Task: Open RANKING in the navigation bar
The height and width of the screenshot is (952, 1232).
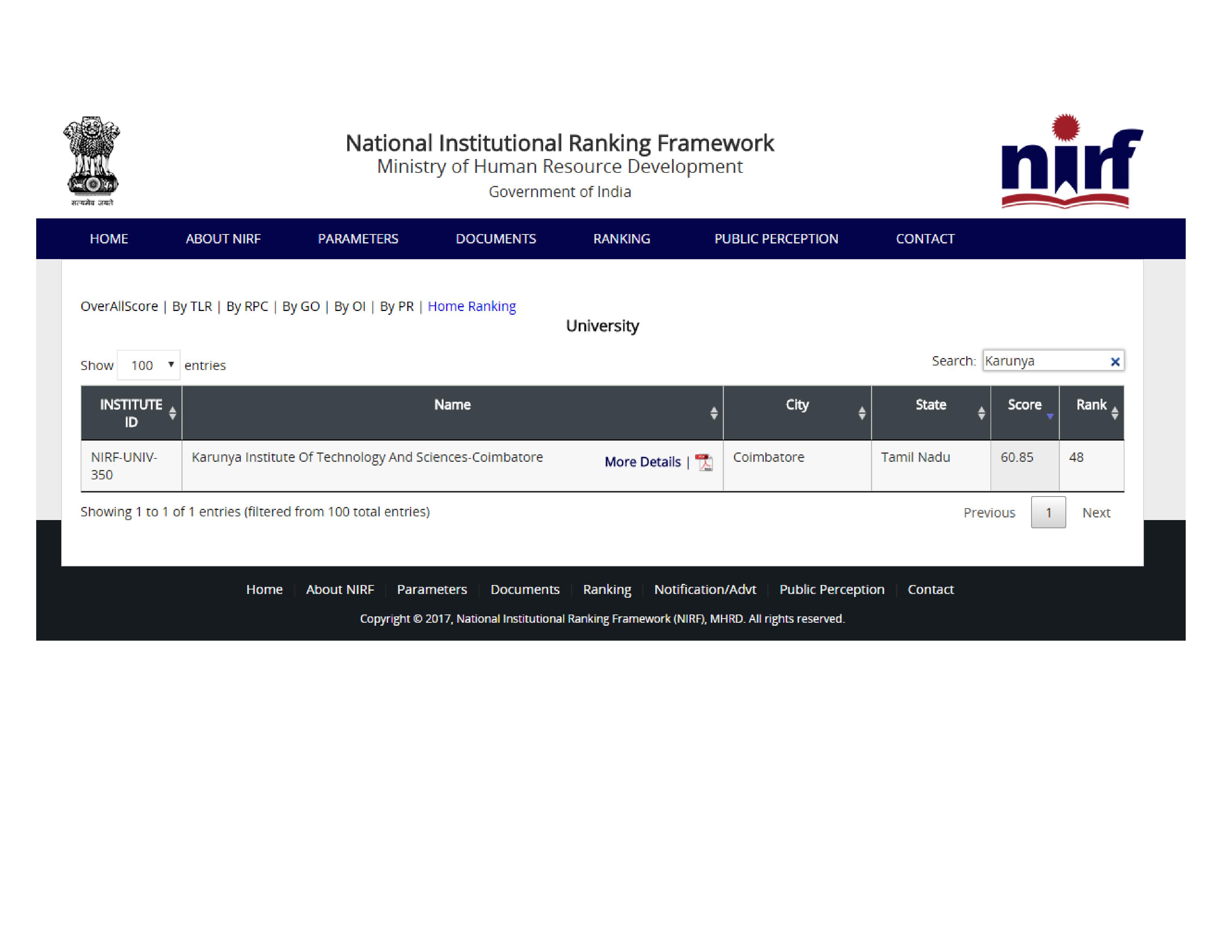Action: point(622,239)
